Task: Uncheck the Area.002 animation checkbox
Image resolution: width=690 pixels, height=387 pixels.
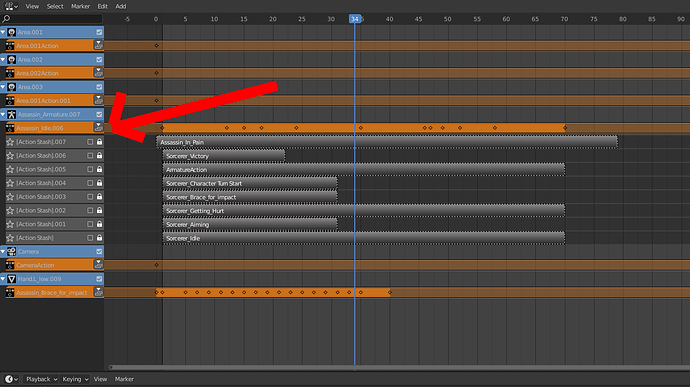Action: click(x=99, y=59)
